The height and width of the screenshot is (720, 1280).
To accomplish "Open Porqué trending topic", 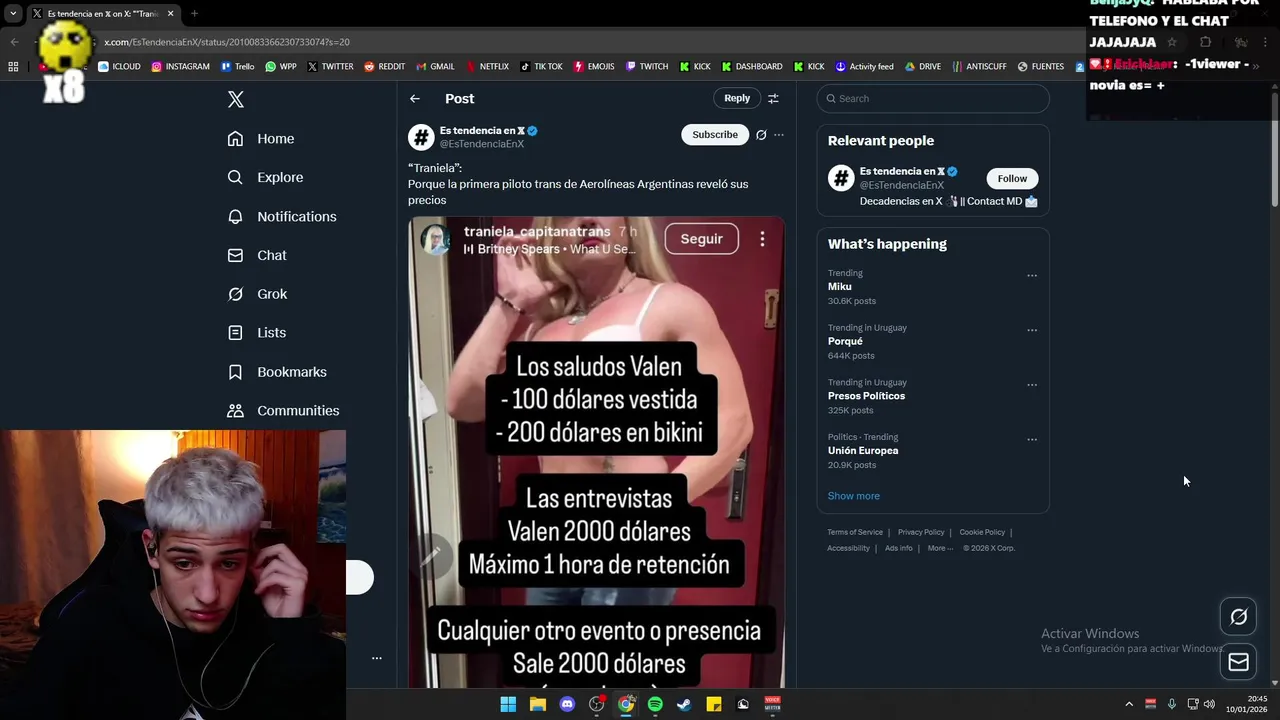I will pyautogui.click(x=845, y=341).
